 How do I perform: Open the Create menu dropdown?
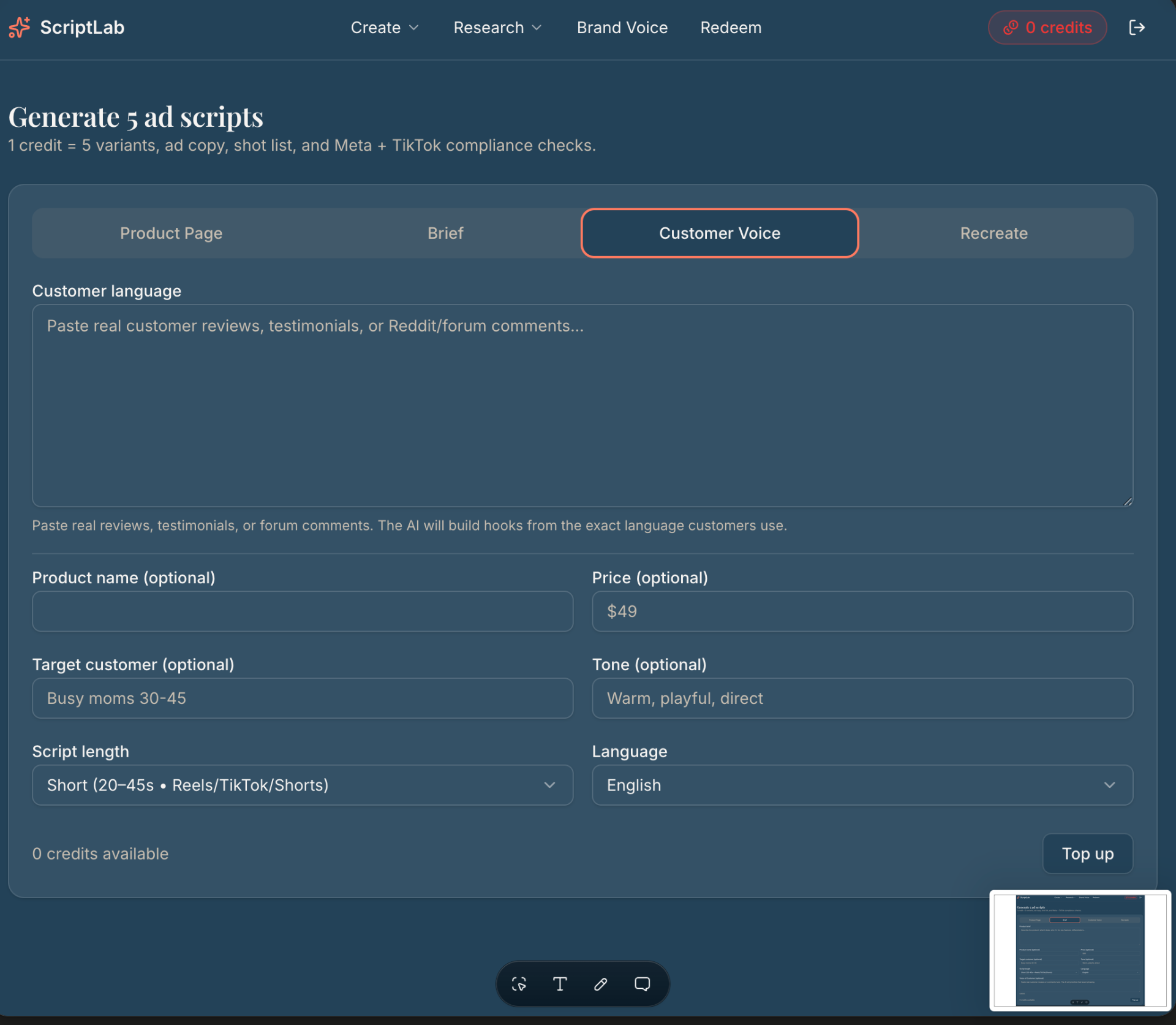point(385,28)
